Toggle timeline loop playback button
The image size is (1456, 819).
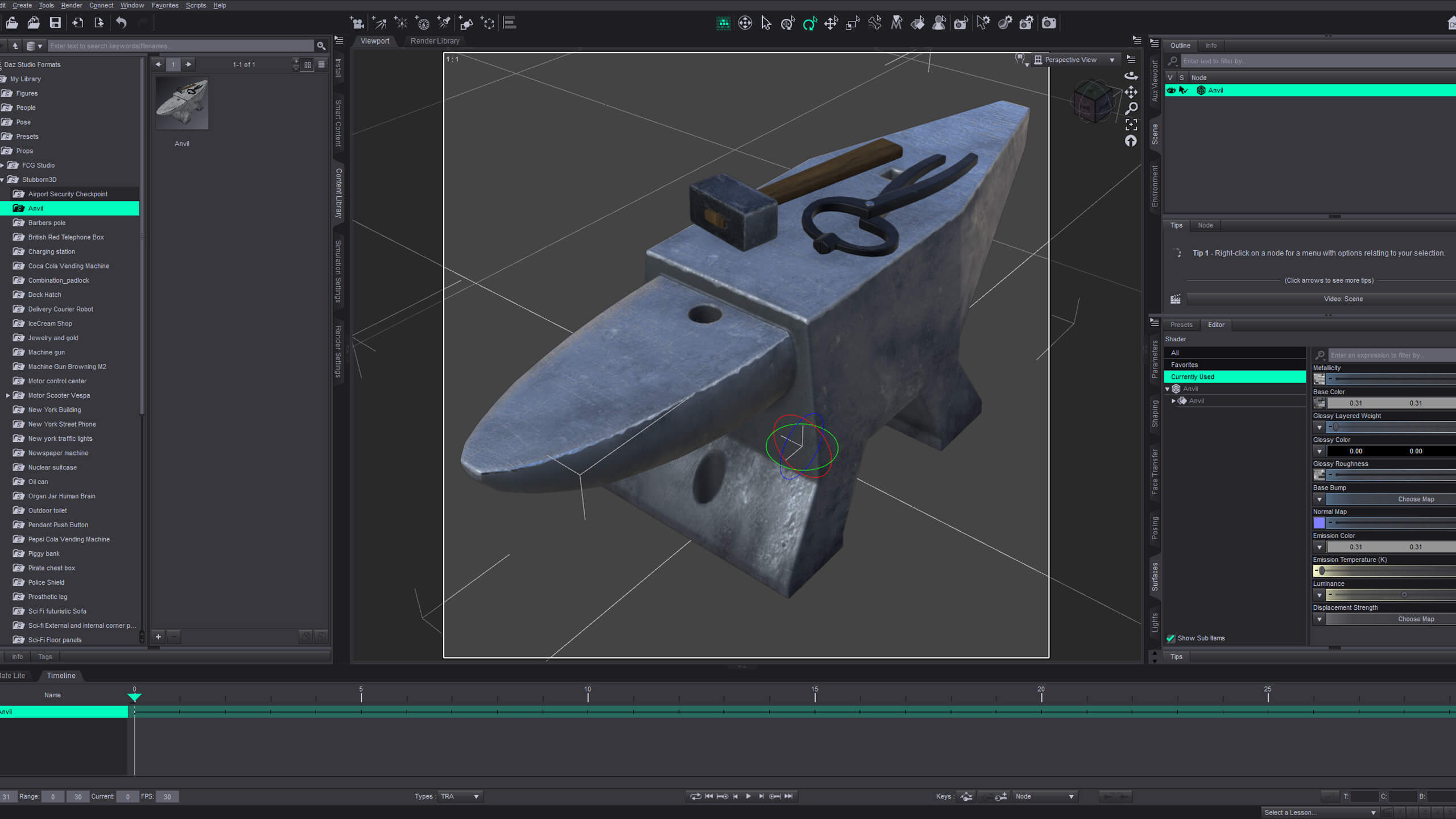tap(695, 796)
